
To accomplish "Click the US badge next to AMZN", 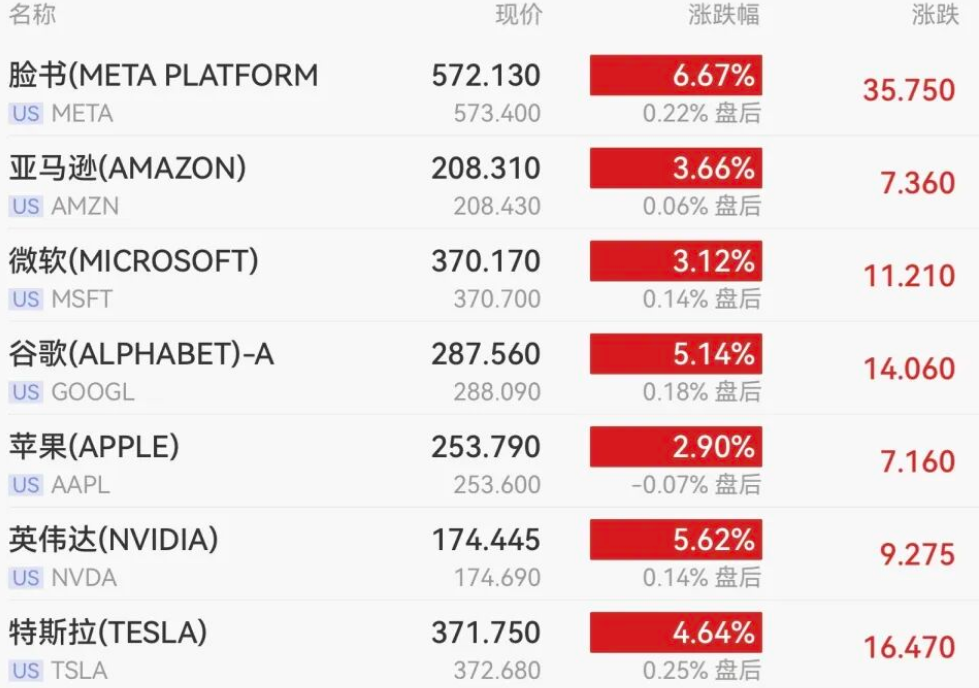I will point(26,207).
